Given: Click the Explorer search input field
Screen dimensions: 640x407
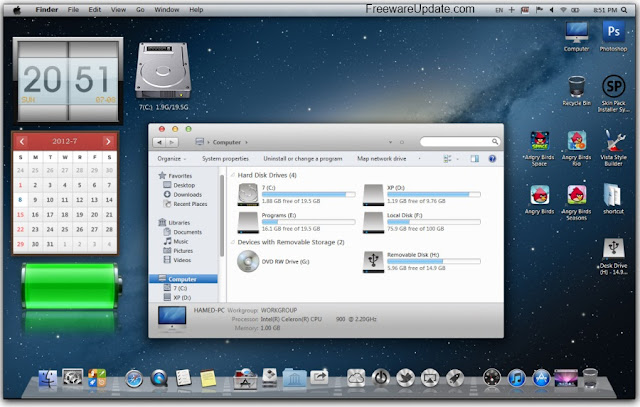Looking at the screenshot, I should click(460, 142).
